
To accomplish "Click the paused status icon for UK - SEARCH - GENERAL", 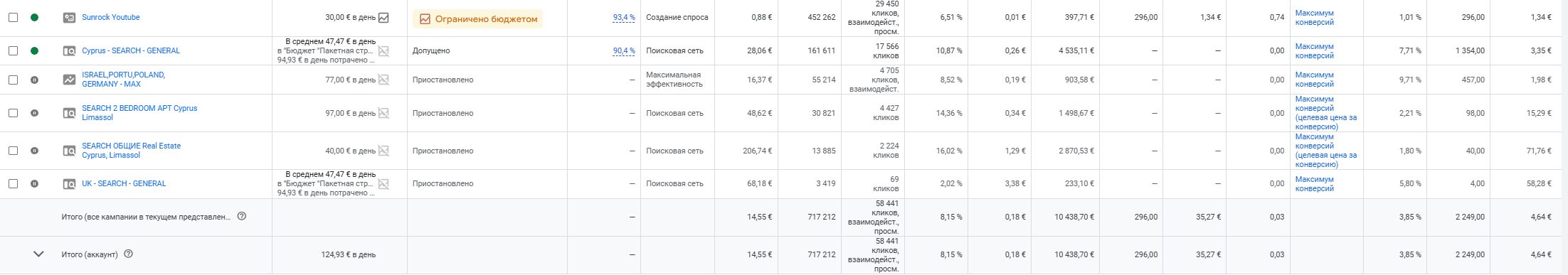I will tap(34, 183).
